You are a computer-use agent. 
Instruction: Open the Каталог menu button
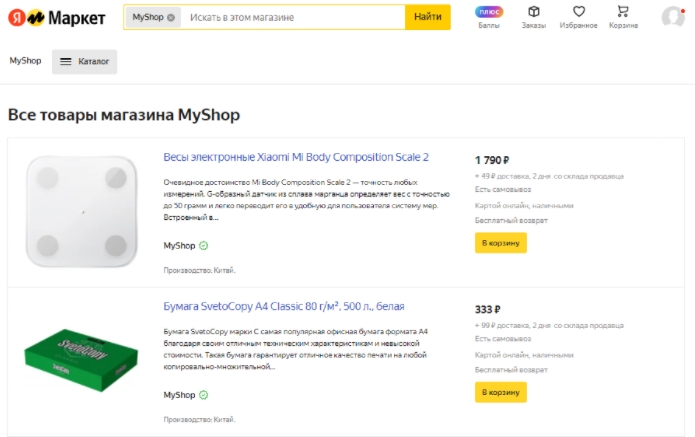[84, 62]
